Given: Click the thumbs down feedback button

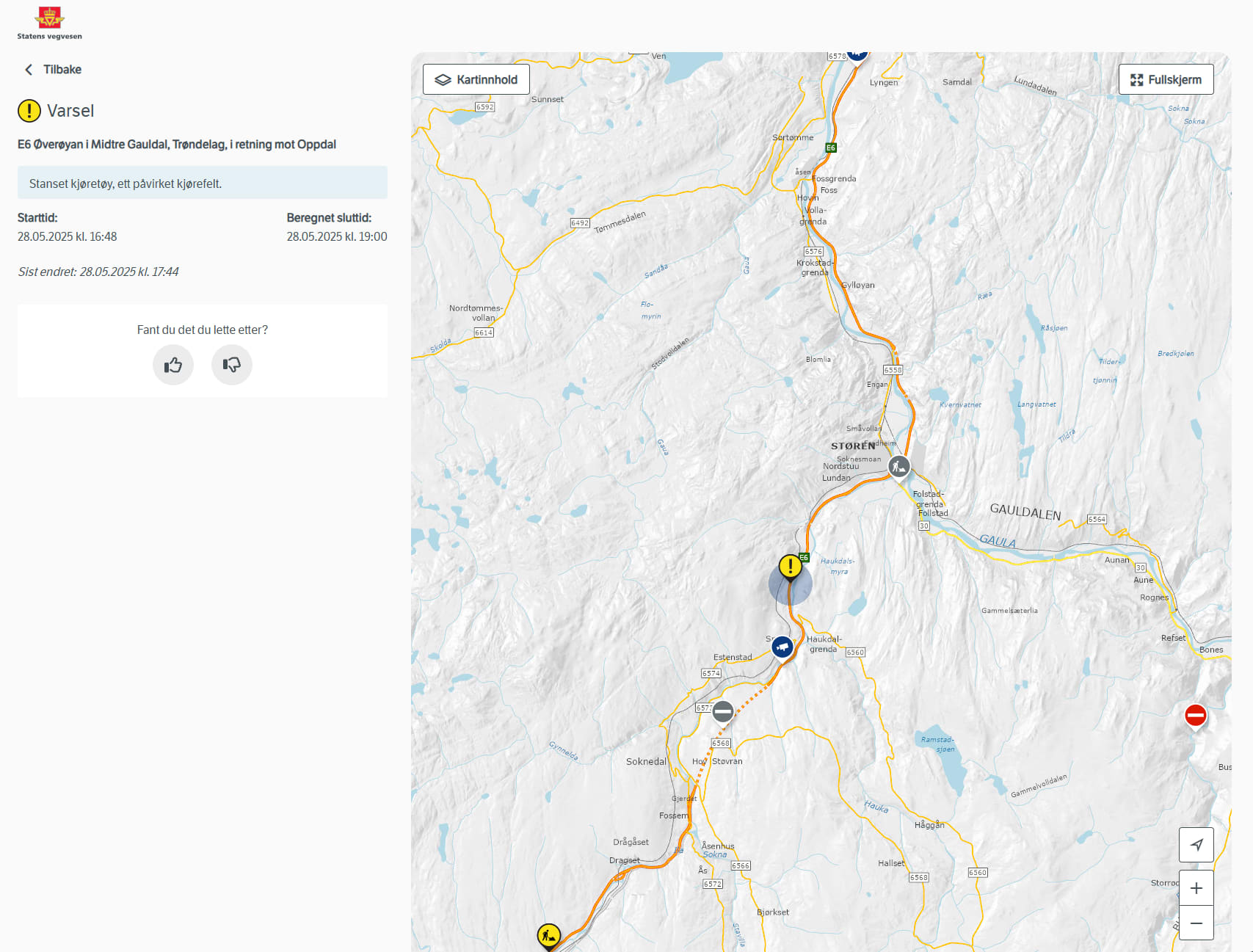Looking at the screenshot, I should 232,365.
